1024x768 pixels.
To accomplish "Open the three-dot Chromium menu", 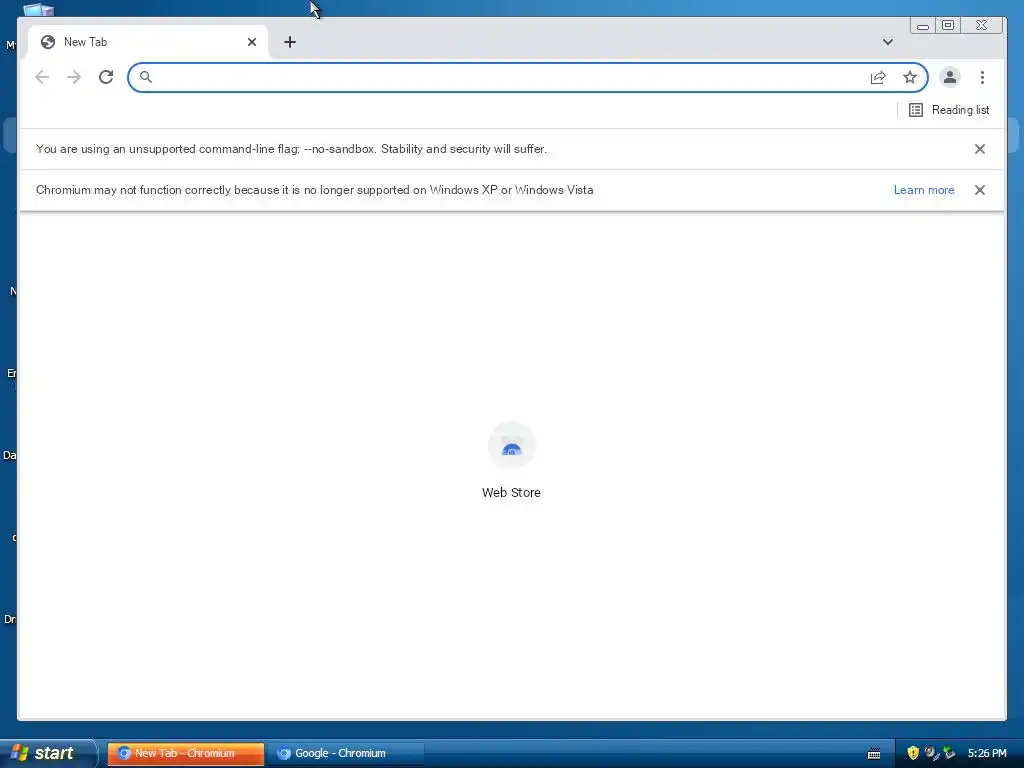I will tap(982, 77).
